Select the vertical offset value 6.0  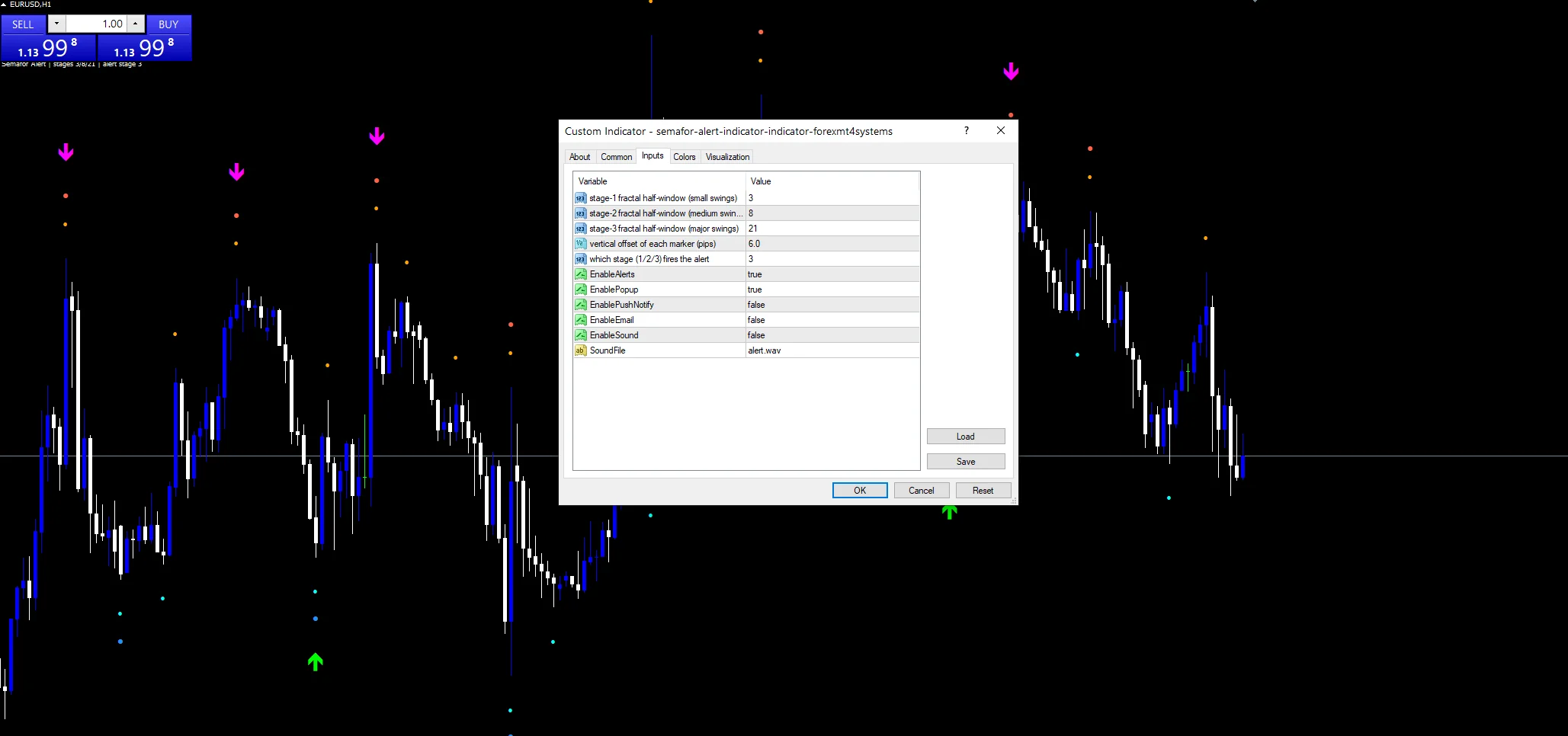click(x=832, y=244)
